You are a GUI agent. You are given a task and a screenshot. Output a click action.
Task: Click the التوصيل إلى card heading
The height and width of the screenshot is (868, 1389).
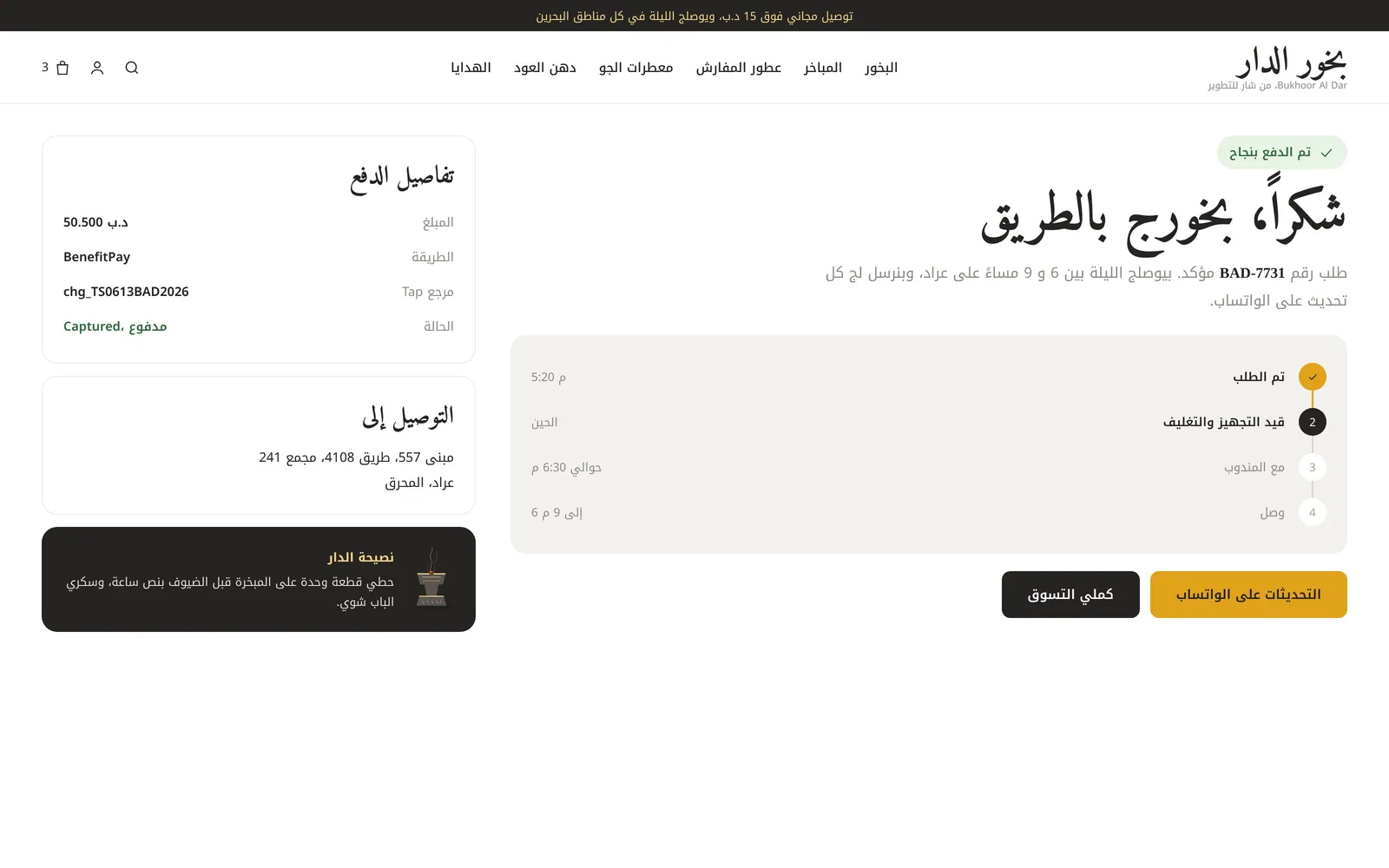pyautogui.click(x=408, y=418)
